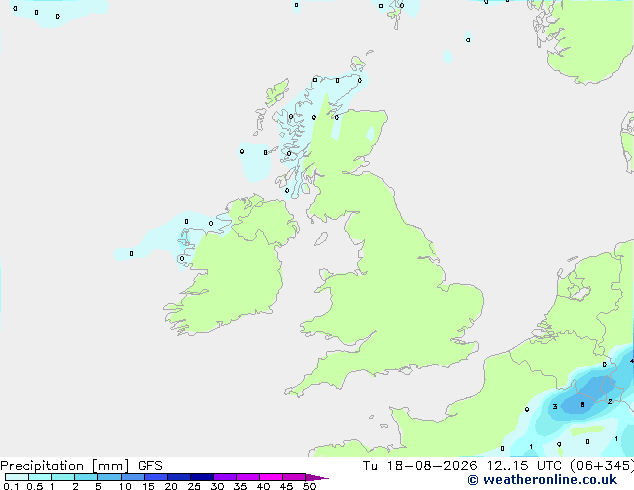Click the purple 30 to 35 mm swatch
Viewport: 634px width, 490px height.
point(225,477)
